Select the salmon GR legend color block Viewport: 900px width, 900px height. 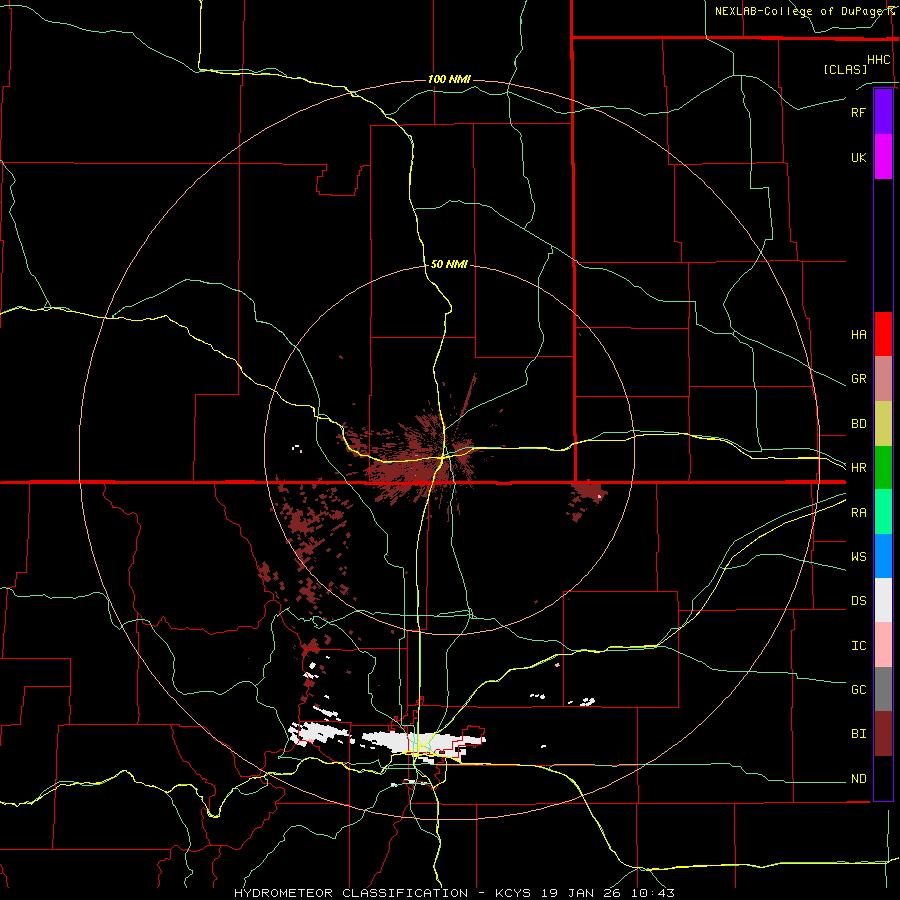(883, 379)
